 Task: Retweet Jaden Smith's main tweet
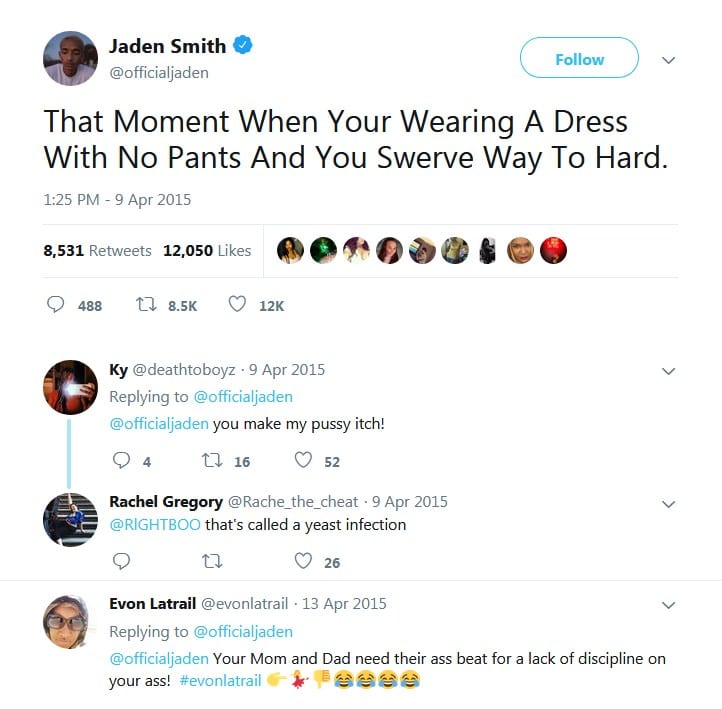(146, 304)
